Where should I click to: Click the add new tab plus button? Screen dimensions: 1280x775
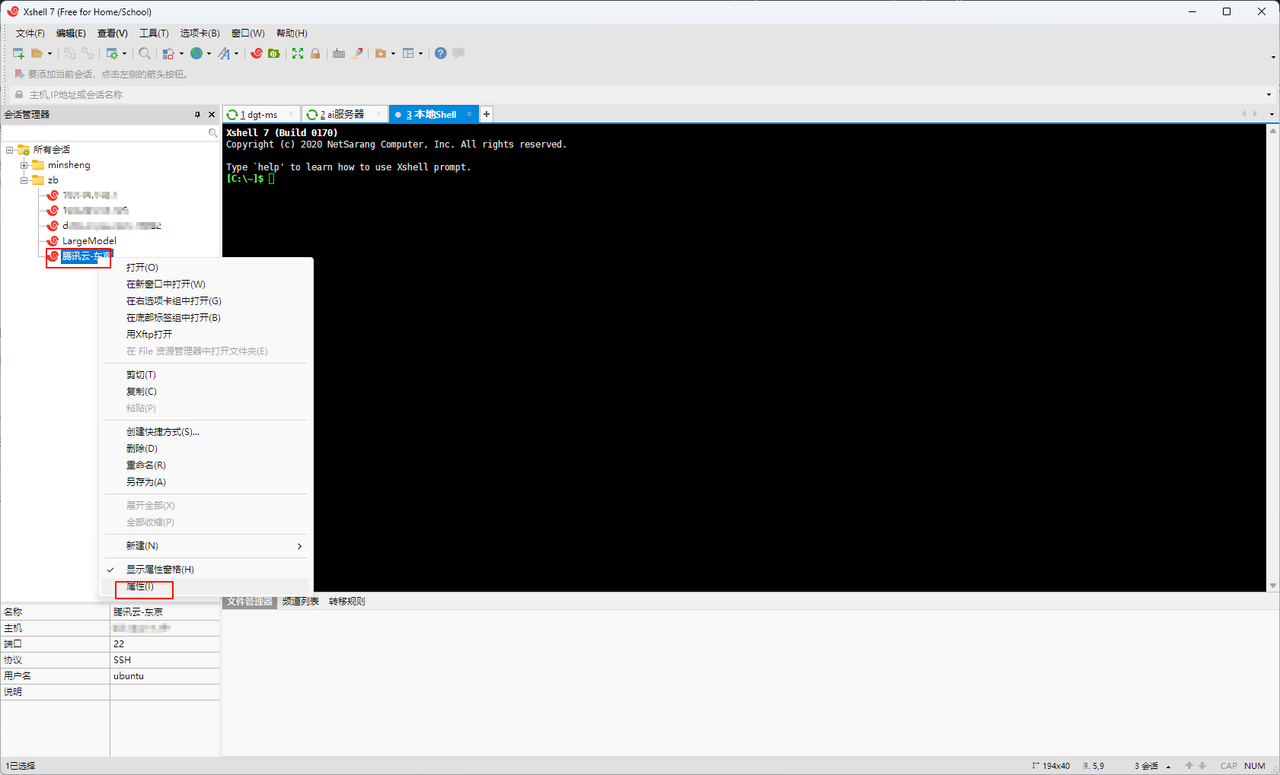[487, 115]
